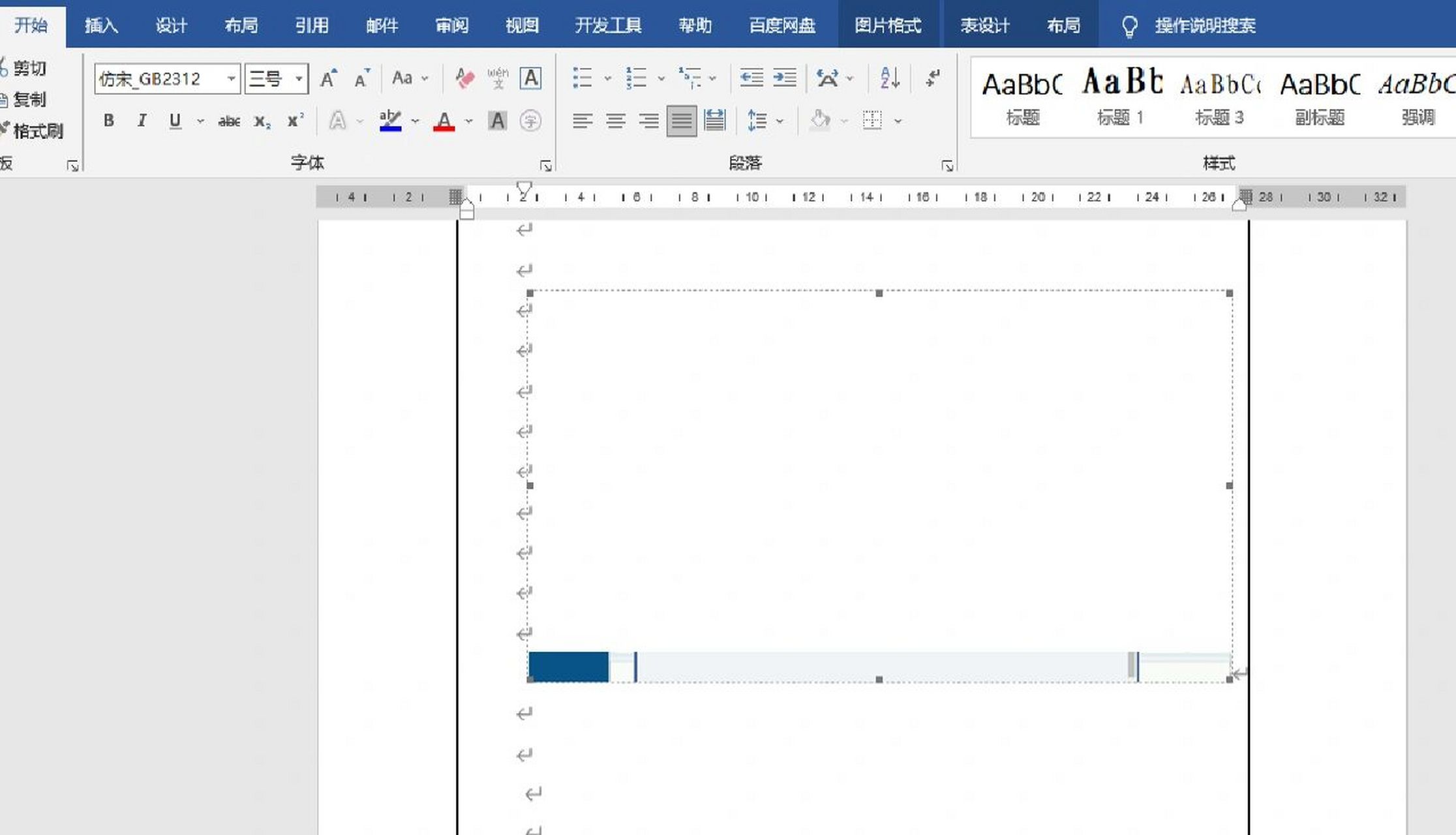The height and width of the screenshot is (835, 1456).
Task: Switch to the 设计 tab
Action: pyautogui.click(x=171, y=25)
